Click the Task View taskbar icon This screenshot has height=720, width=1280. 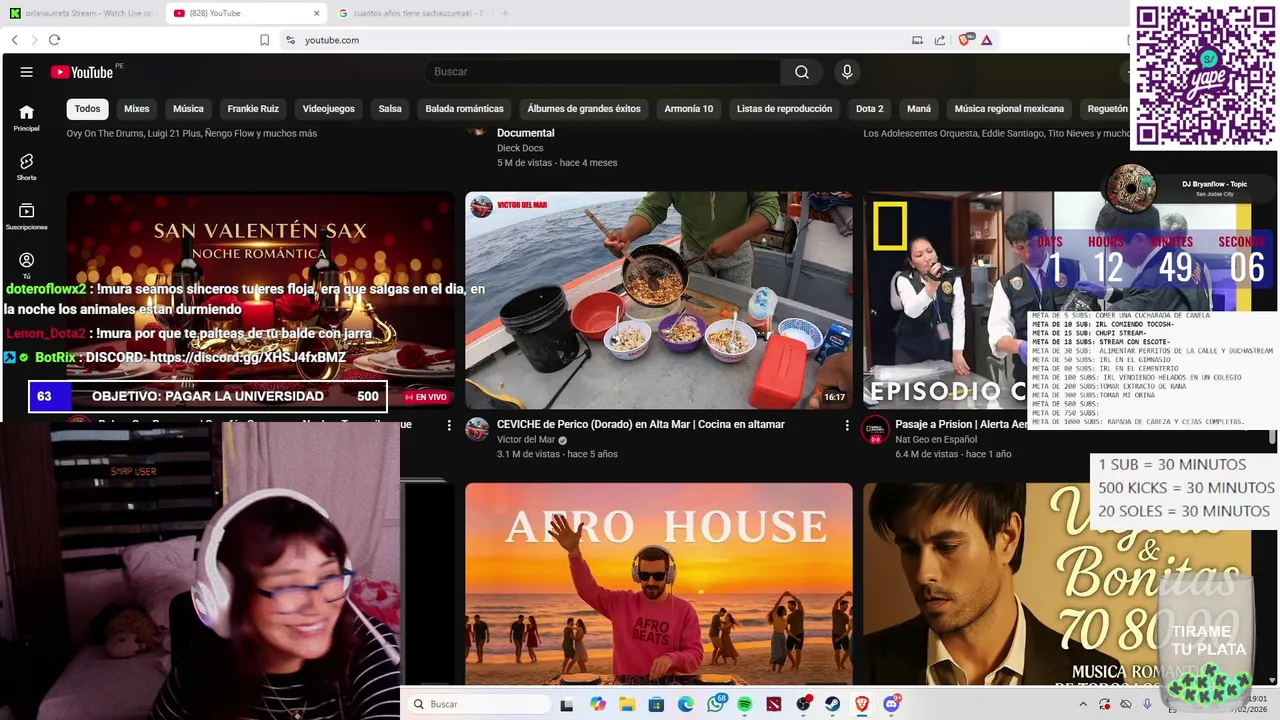click(x=569, y=704)
